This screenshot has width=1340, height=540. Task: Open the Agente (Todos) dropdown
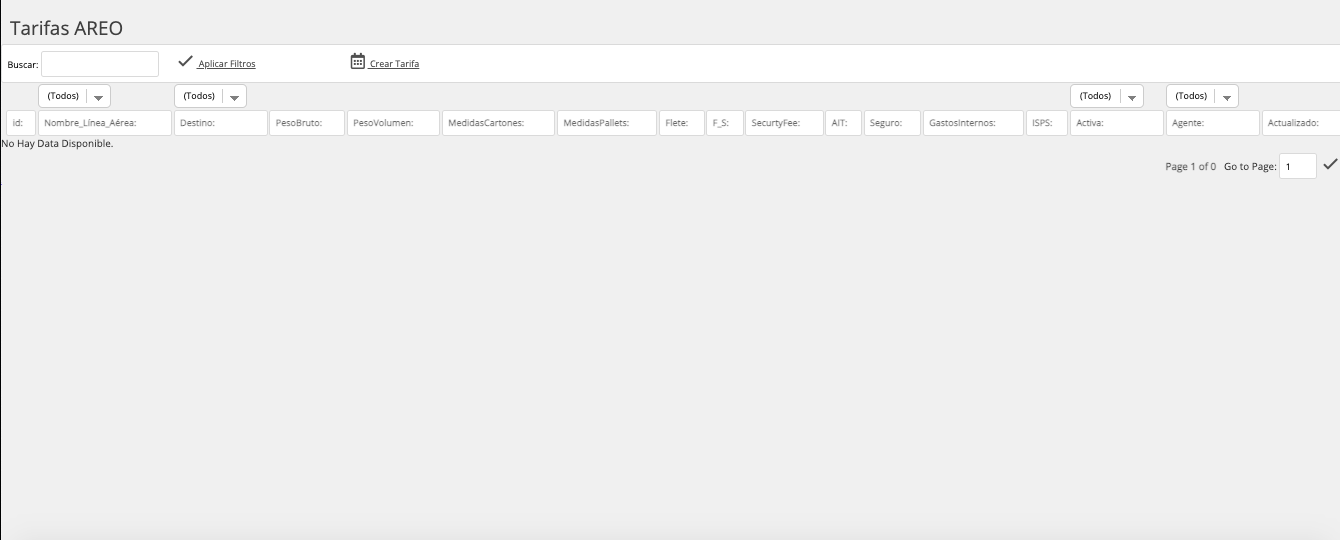[1203, 96]
